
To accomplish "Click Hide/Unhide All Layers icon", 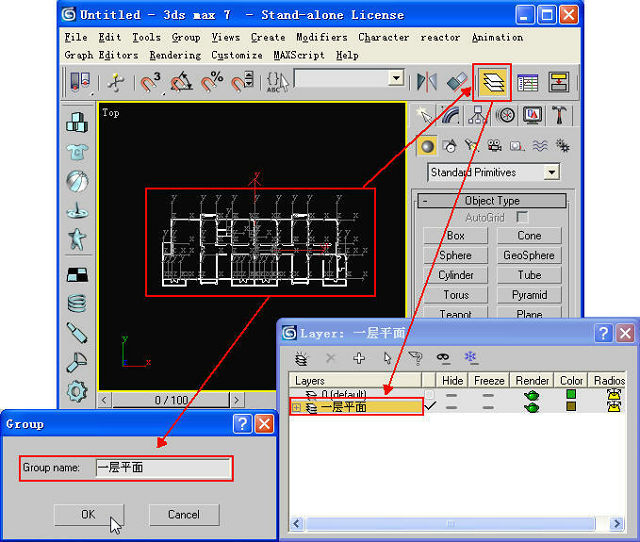I will (442, 358).
